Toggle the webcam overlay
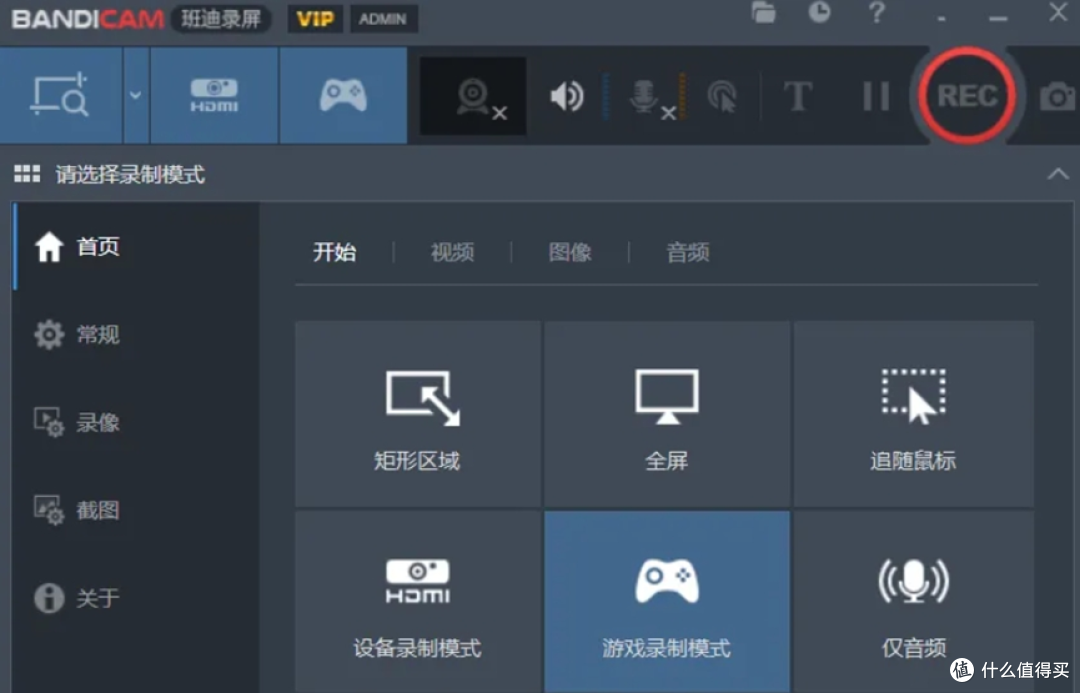 point(473,96)
